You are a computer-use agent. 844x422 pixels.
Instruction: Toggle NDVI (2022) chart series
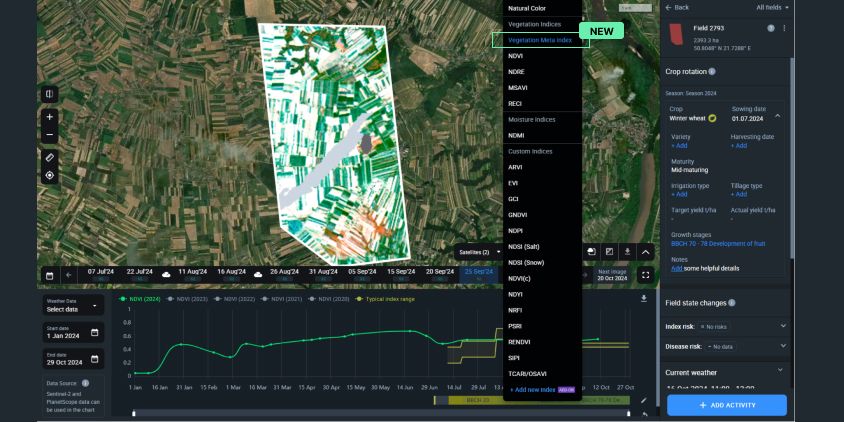point(235,299)
